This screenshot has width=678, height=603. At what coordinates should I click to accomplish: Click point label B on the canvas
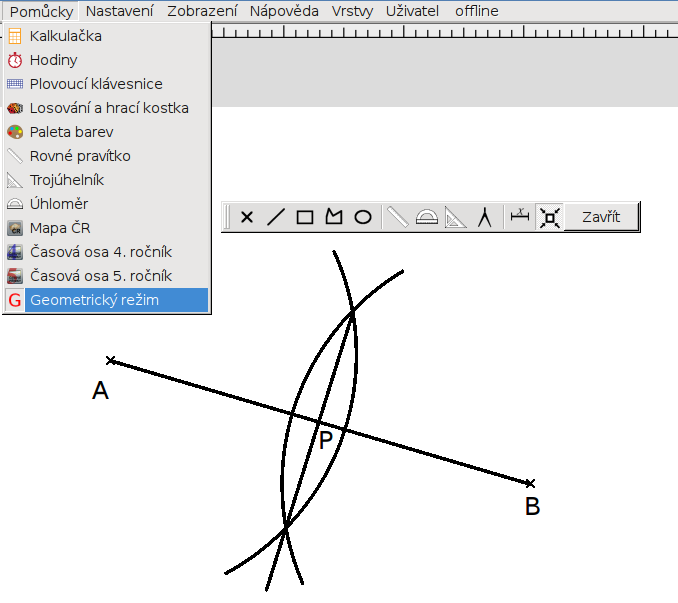(x=532, y=506)
